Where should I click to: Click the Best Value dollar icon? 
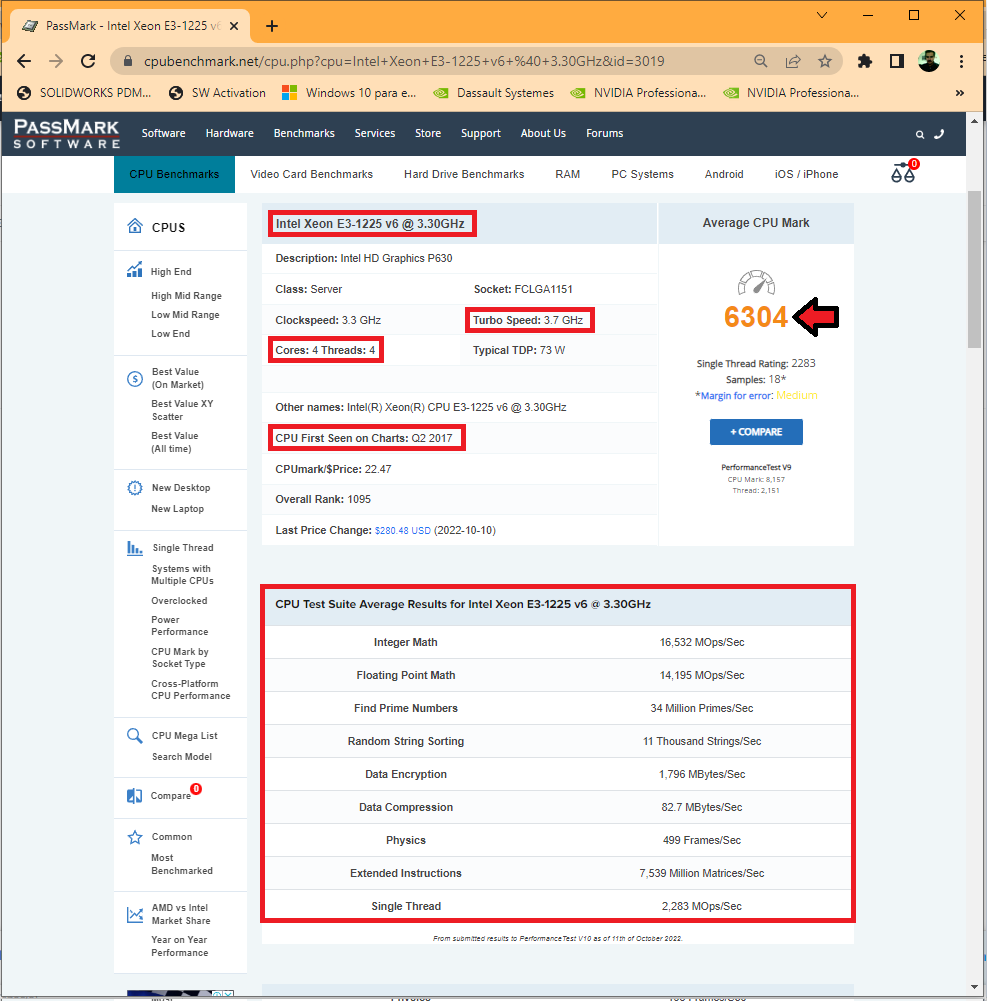(135, 379)
